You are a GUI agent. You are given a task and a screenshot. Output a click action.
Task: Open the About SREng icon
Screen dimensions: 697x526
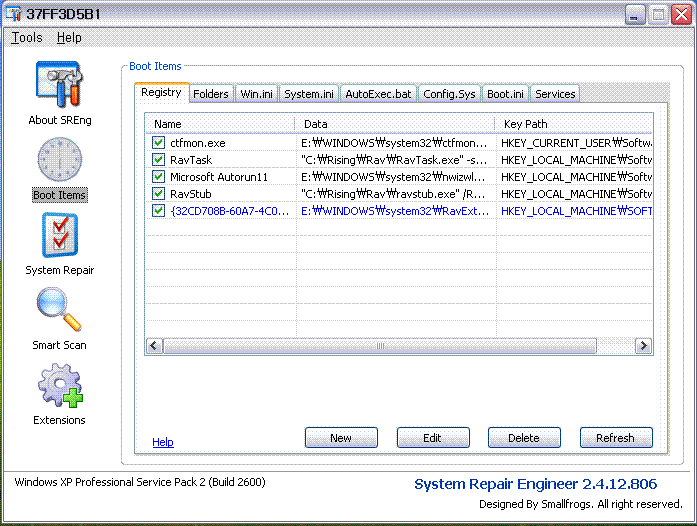[x=59, y=86]
